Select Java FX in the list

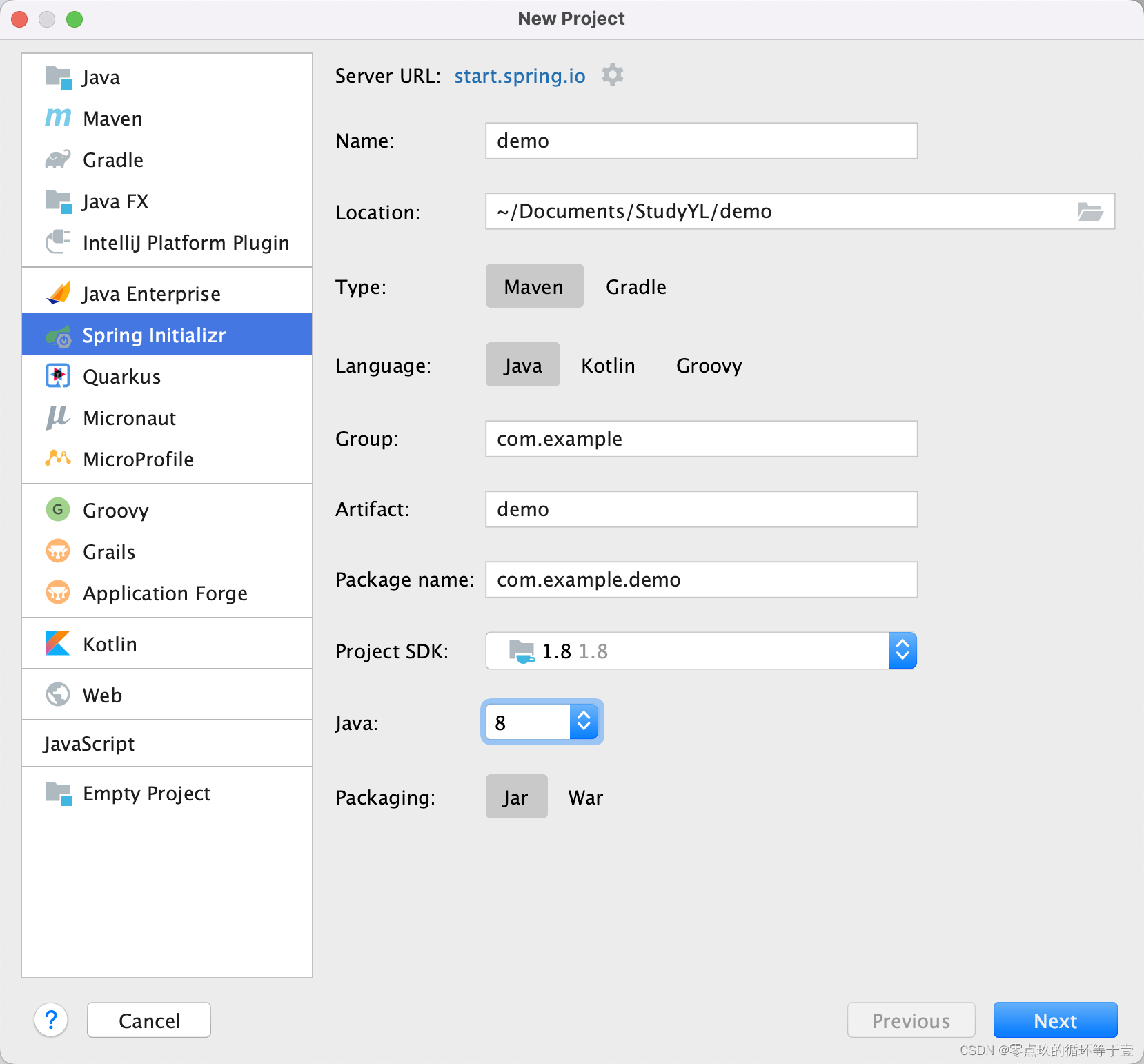tap(167, 201)
